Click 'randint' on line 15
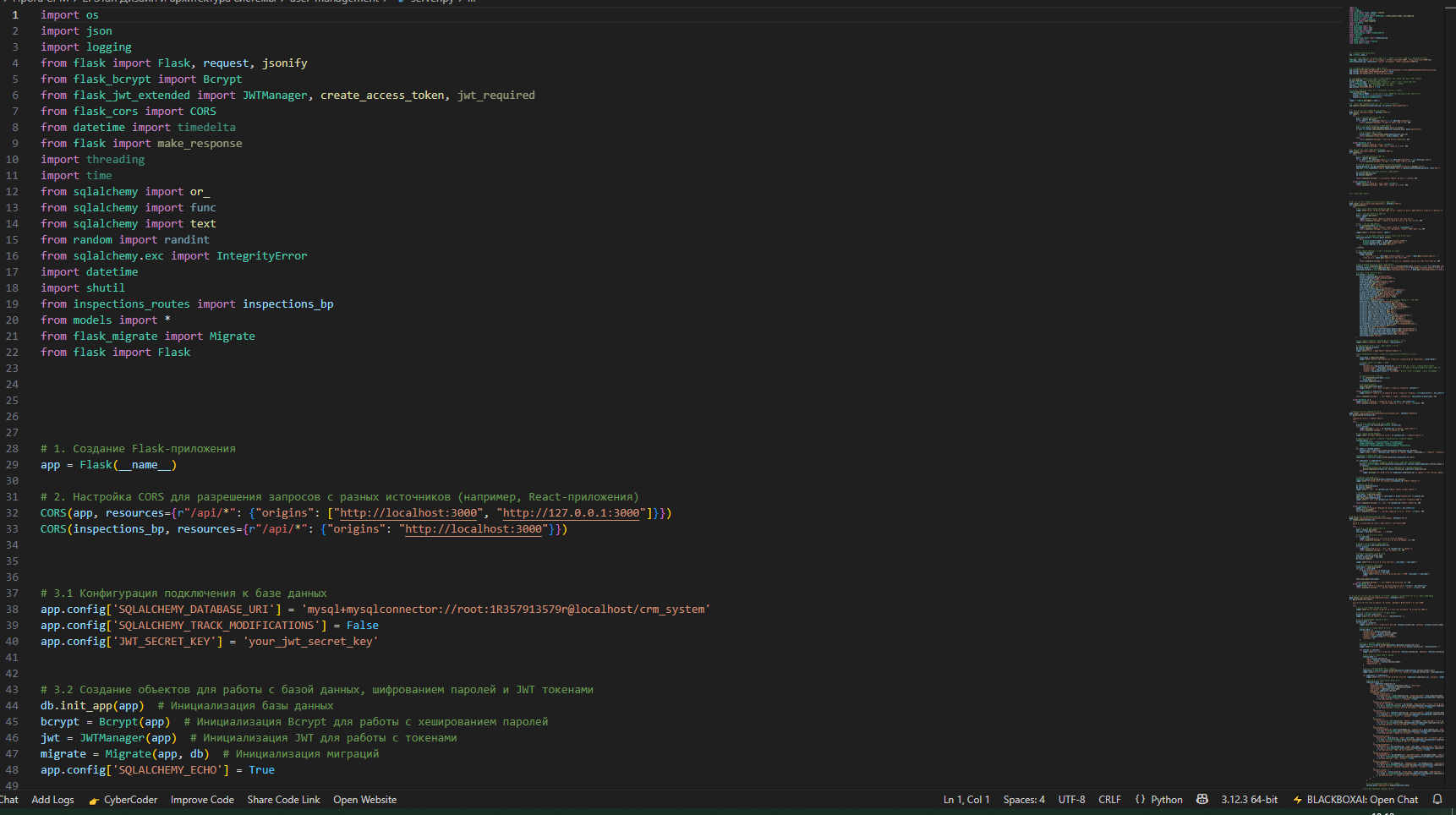Image resolution: width=1456 pixels, height=815 pixels. click(187, 240)
